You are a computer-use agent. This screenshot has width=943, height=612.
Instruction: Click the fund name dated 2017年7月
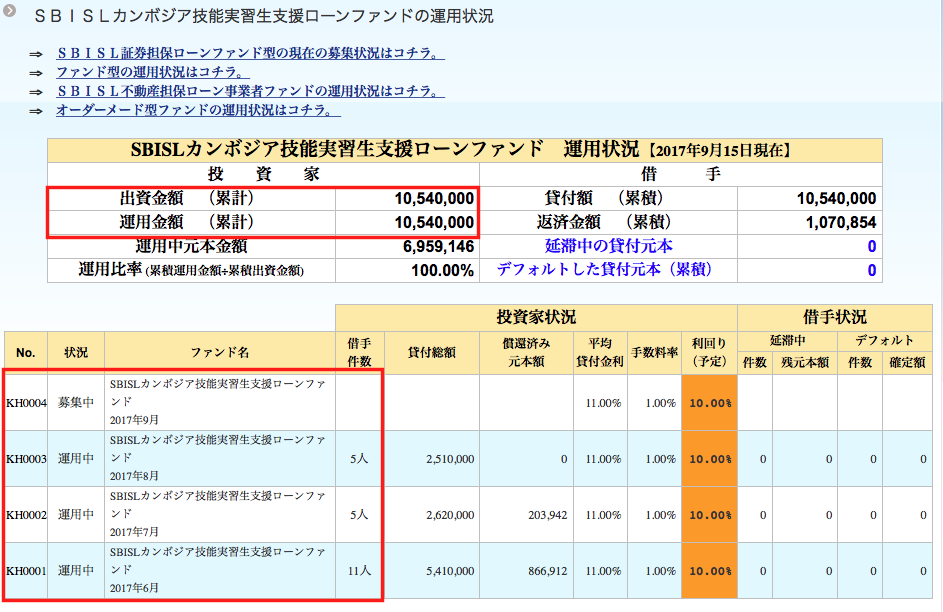[218, 514]
